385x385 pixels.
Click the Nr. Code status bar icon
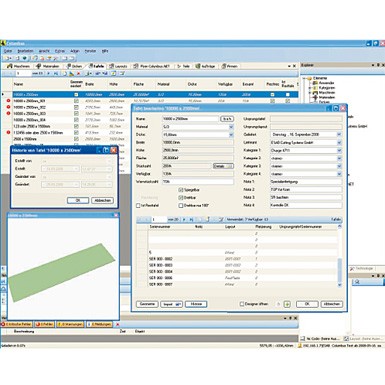(303, 338)
